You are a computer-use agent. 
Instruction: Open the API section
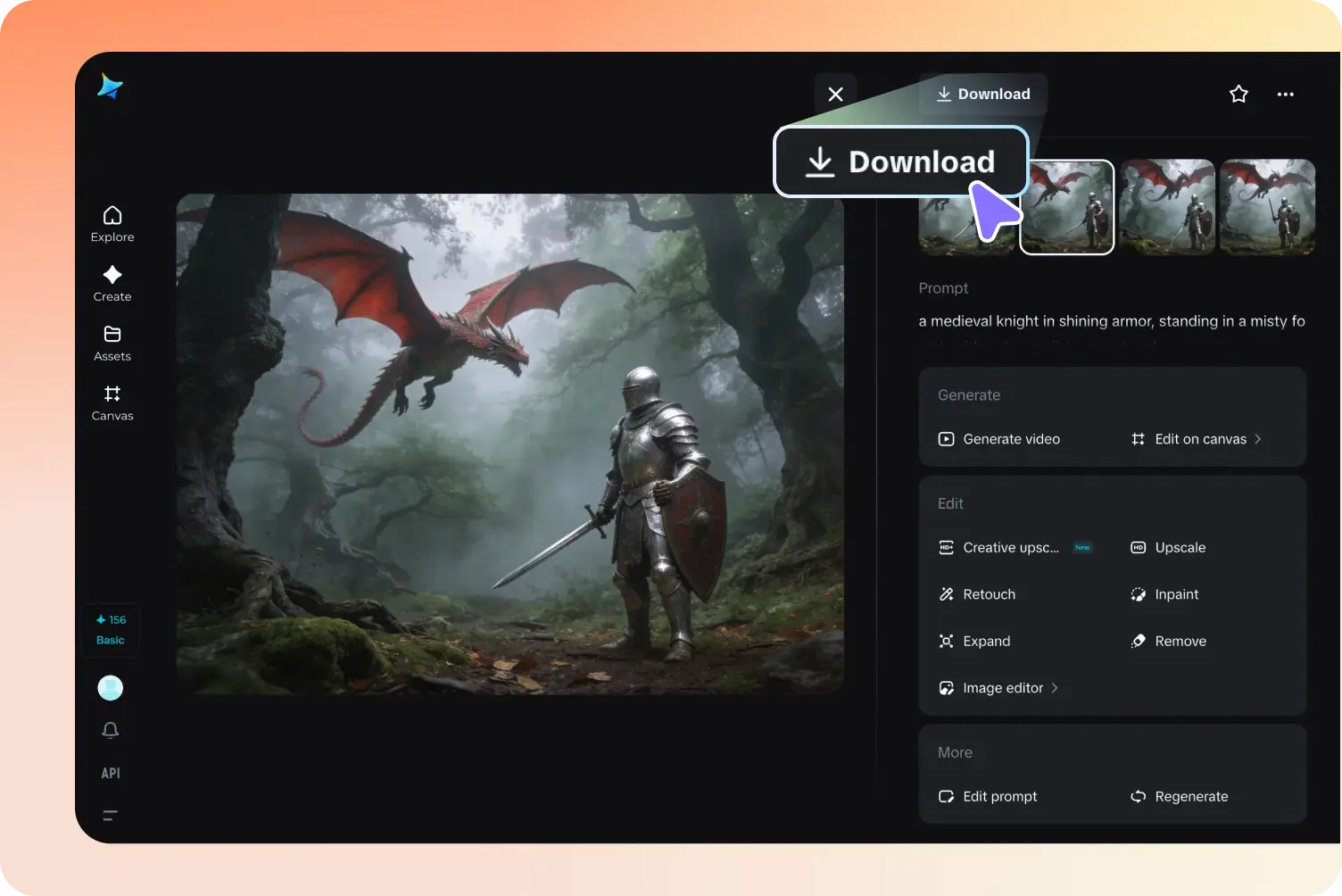[111, 773]
